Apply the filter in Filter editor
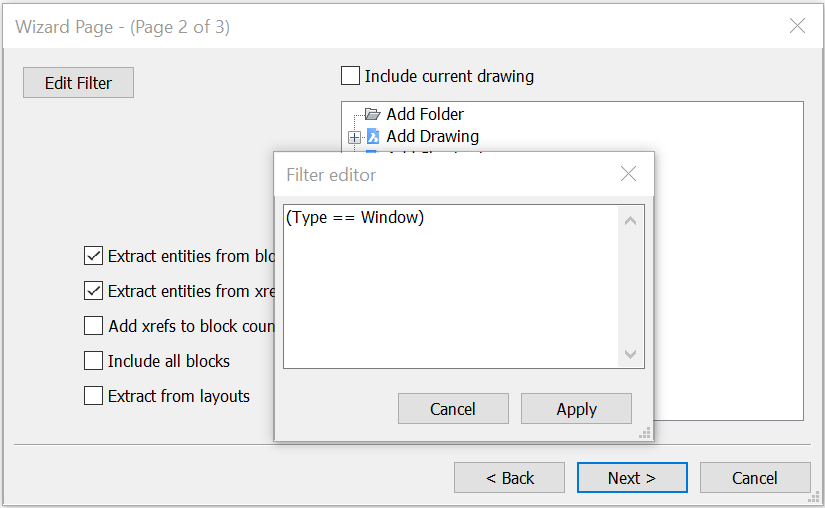 [x=576, y=409]
